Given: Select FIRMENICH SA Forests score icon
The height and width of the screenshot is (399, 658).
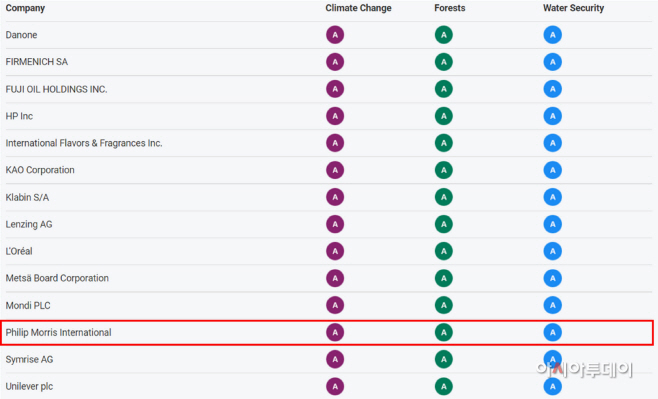Looking at the screenshot, I should 444,62.
